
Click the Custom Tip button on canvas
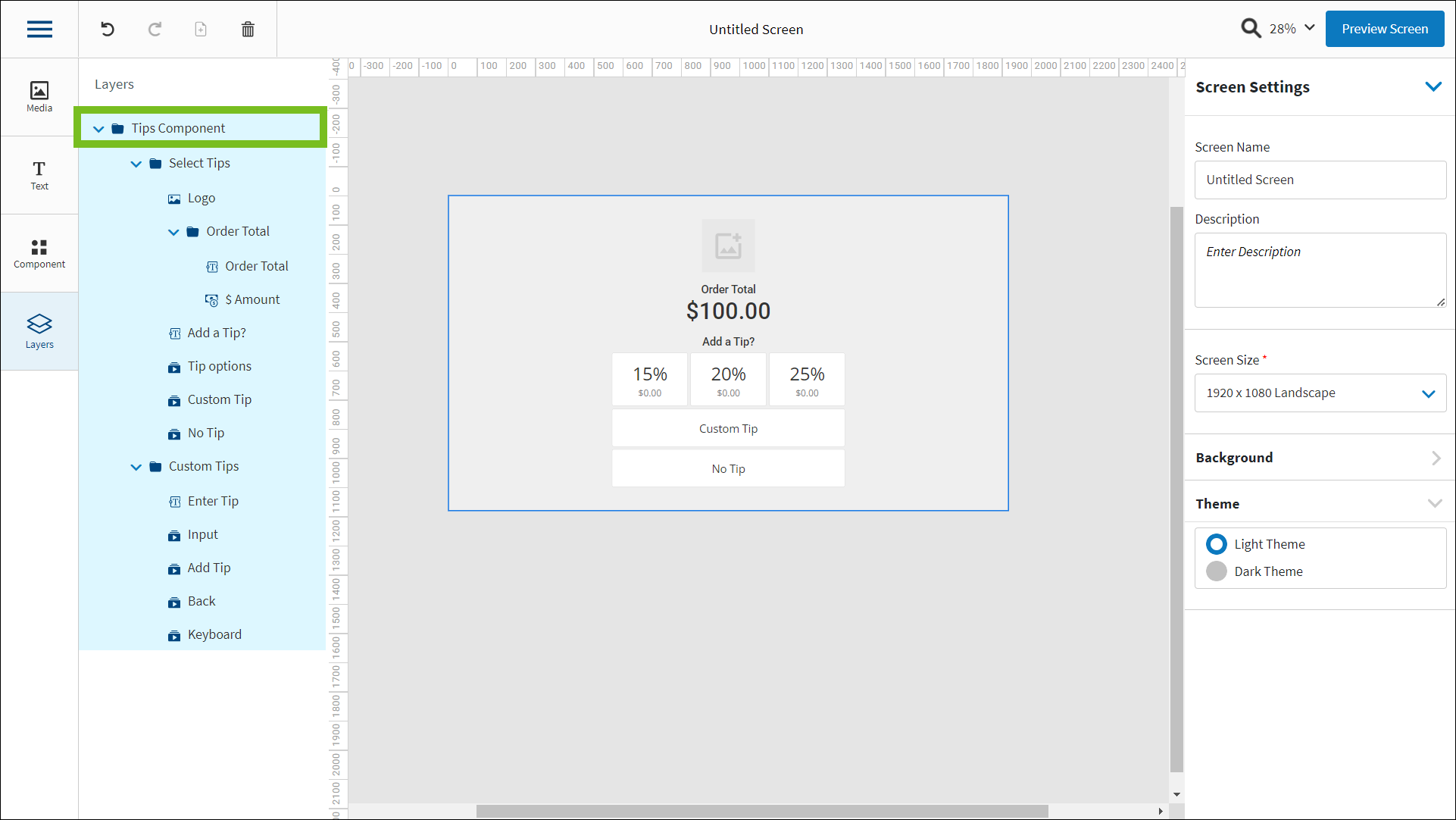[728, 429]
